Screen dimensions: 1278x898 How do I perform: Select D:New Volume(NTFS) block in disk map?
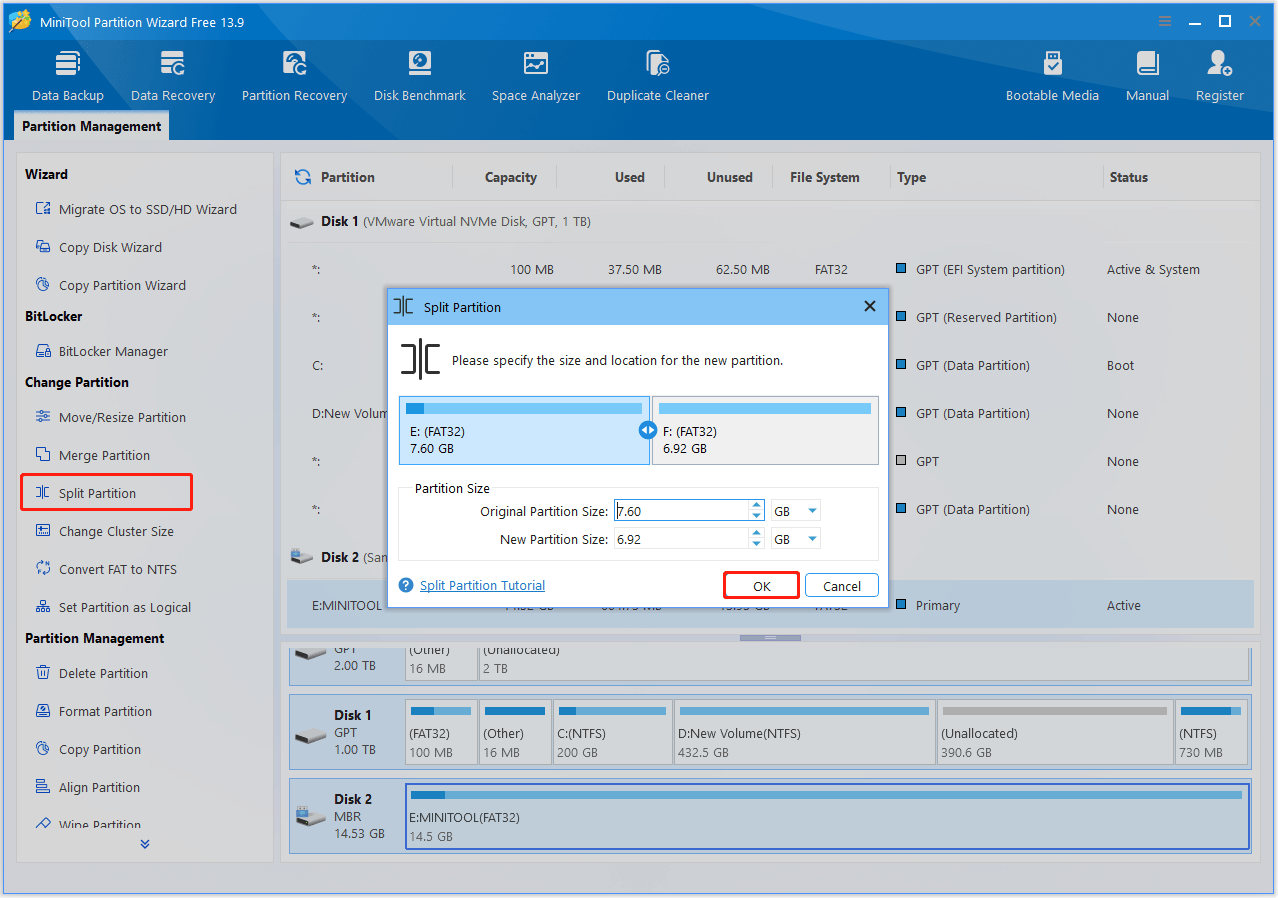pos(803,733)
